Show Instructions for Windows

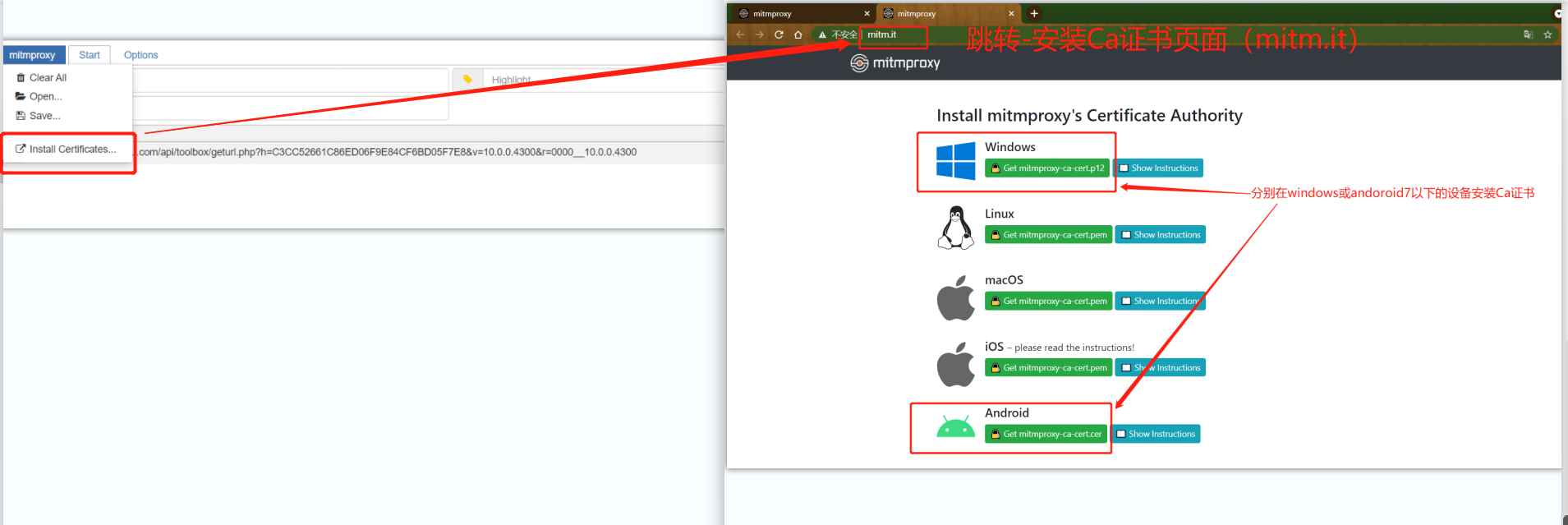click(x=1158, y=168)
